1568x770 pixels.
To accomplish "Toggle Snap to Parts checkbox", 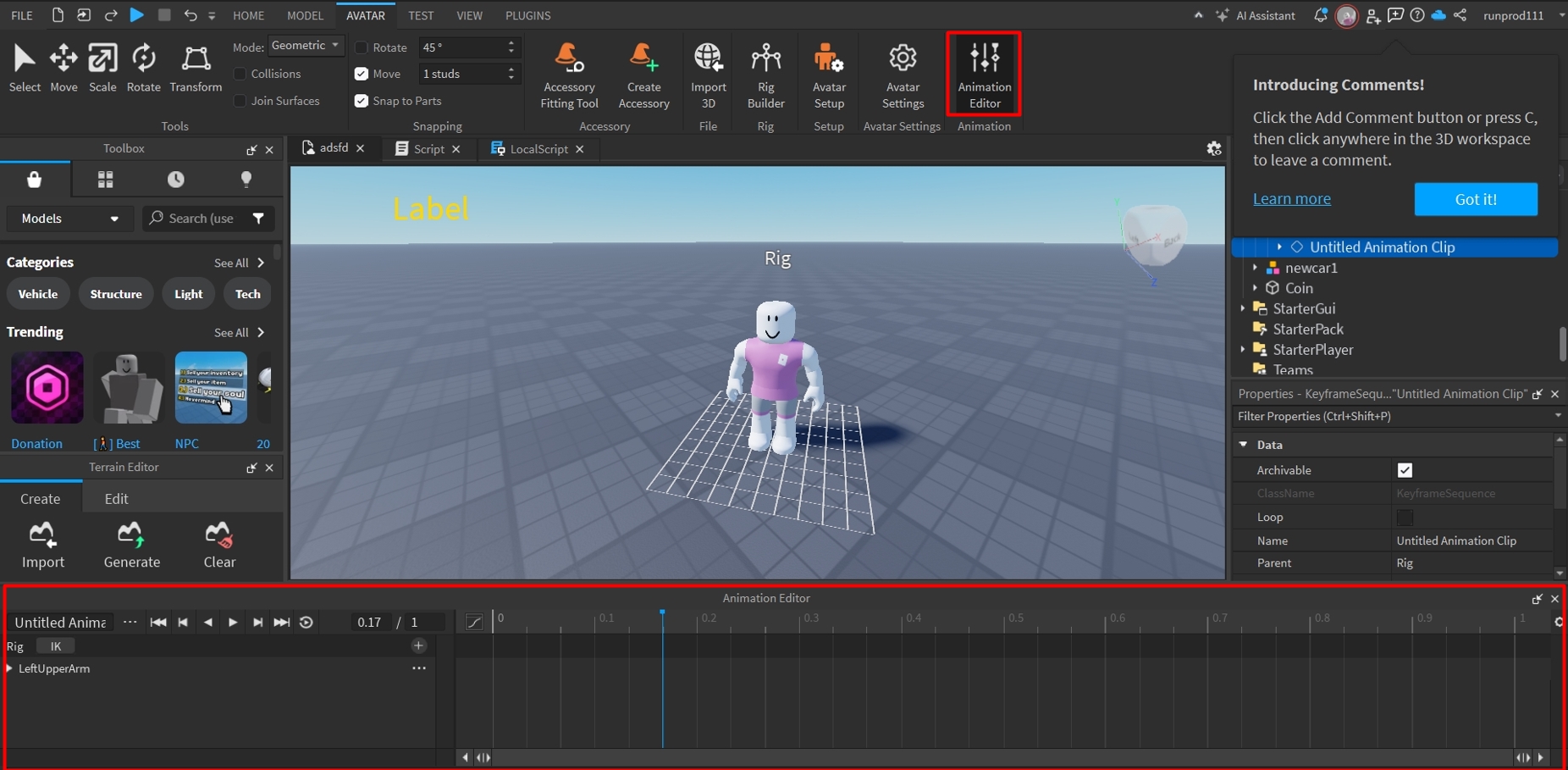I will [x=362, y=101].
